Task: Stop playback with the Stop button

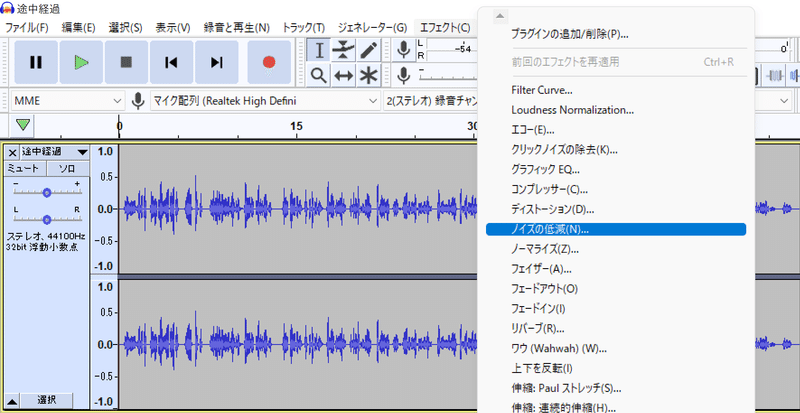Action: (126, 62)
